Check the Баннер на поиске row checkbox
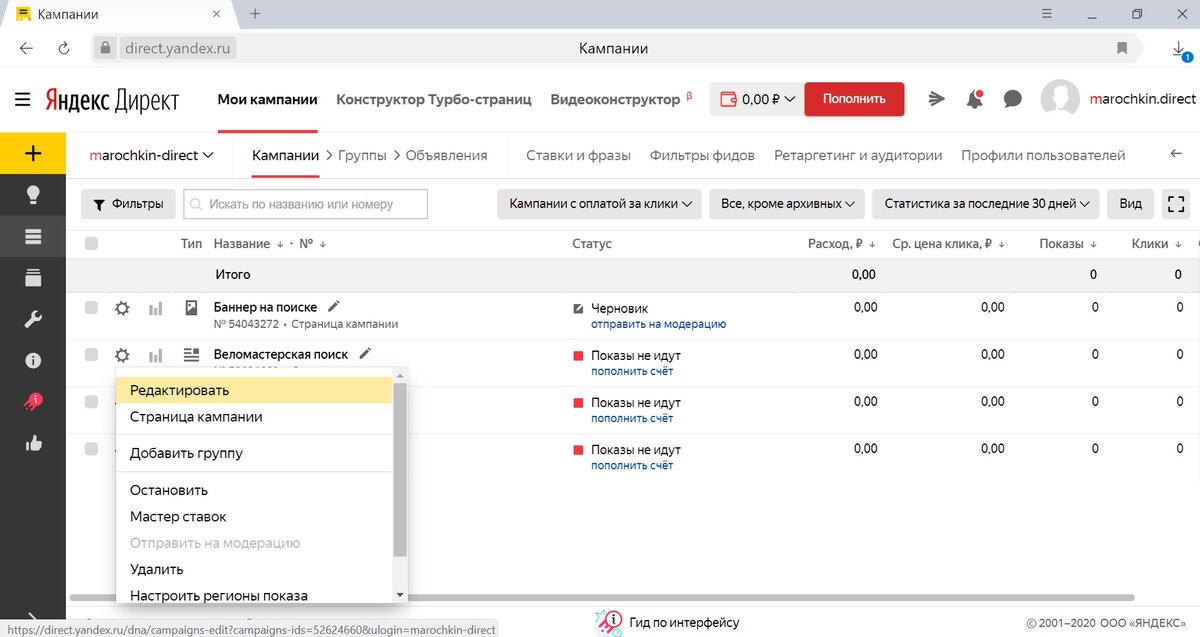Image resolution: width=1200 pixels, height=637 pixels. (92, 308)
